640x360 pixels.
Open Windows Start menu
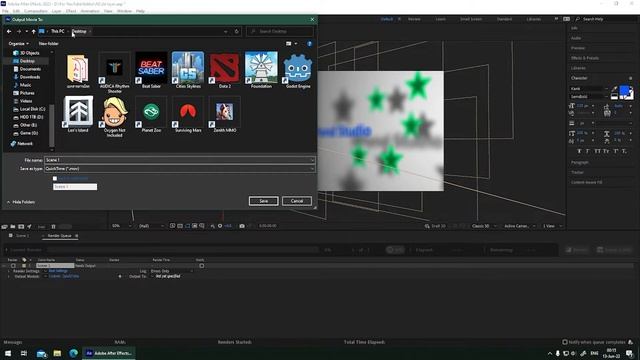[x=8, y=353]
